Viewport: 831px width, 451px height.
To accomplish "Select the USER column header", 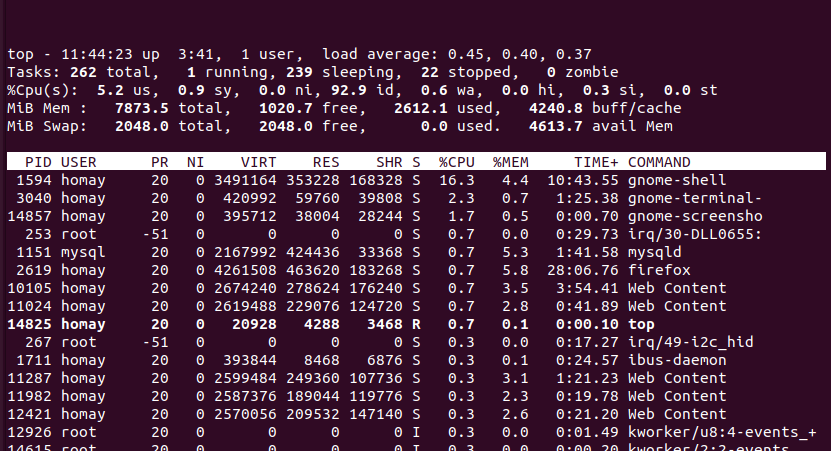I will [78, 162].
